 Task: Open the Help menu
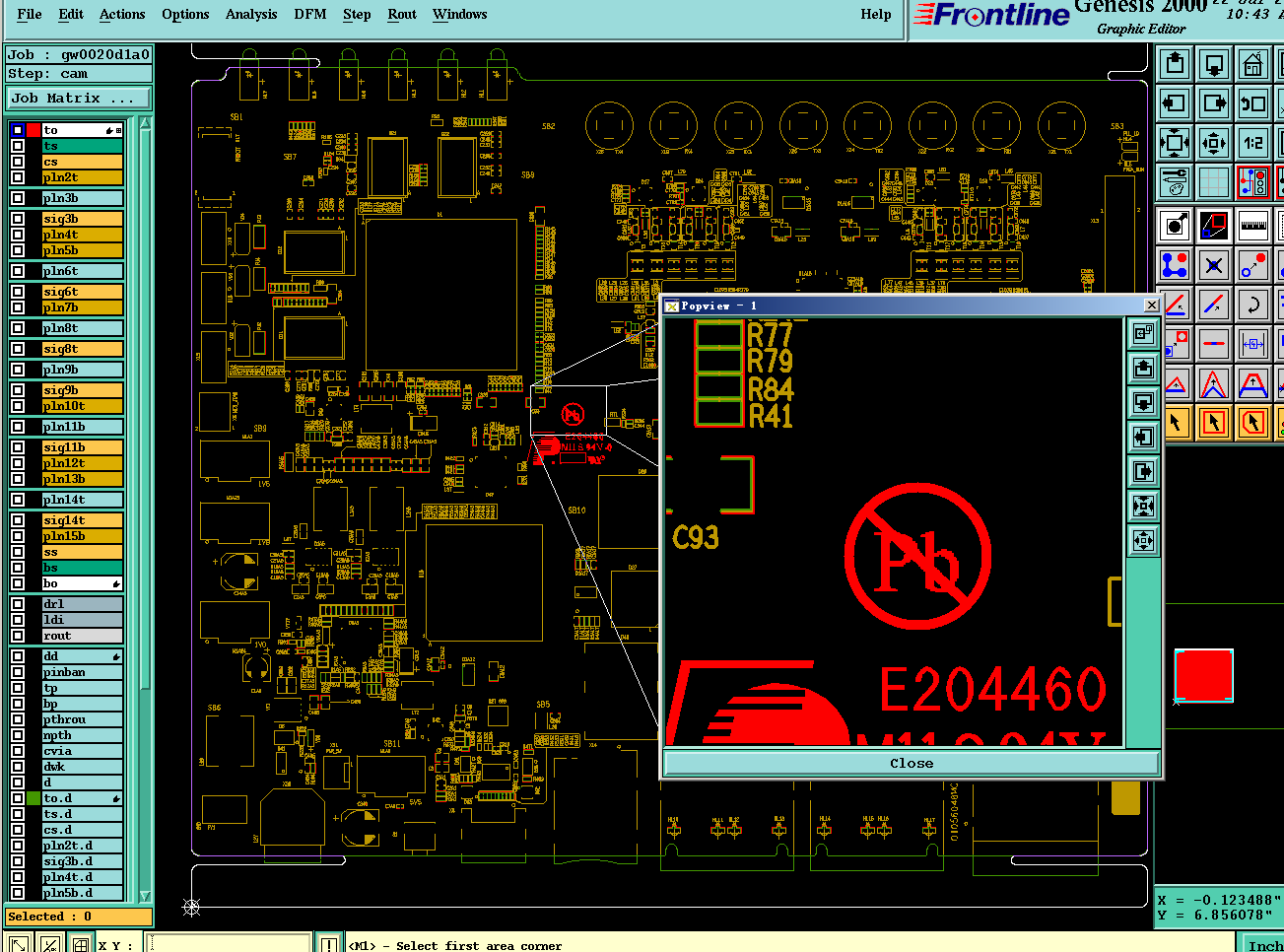click(876, 14)
